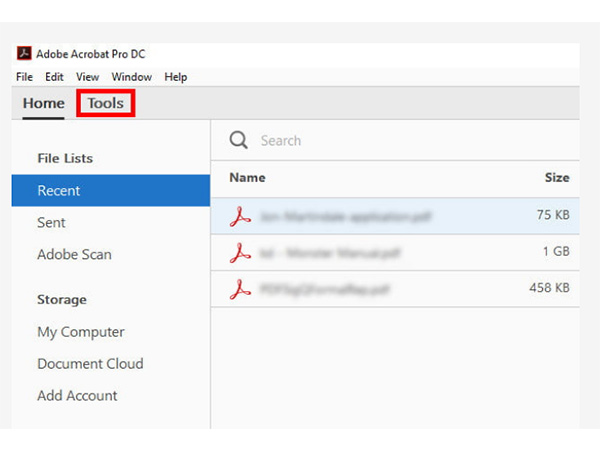Viewport: 600px width, 450px height.
Task: Click the Add Account link
Action: tap(77, 396)
